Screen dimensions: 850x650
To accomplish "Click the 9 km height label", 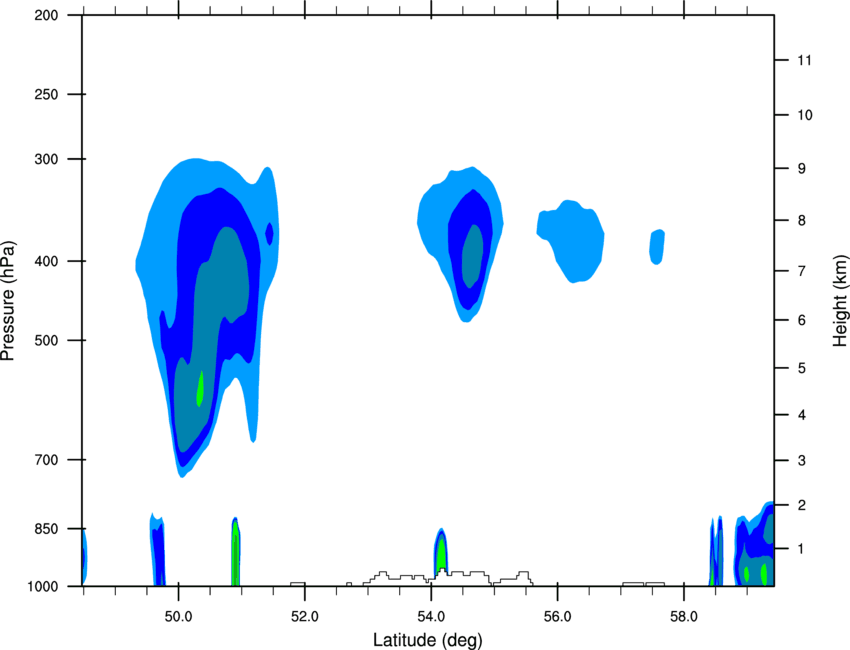I will pyautogui.click(x=802, y=169).
